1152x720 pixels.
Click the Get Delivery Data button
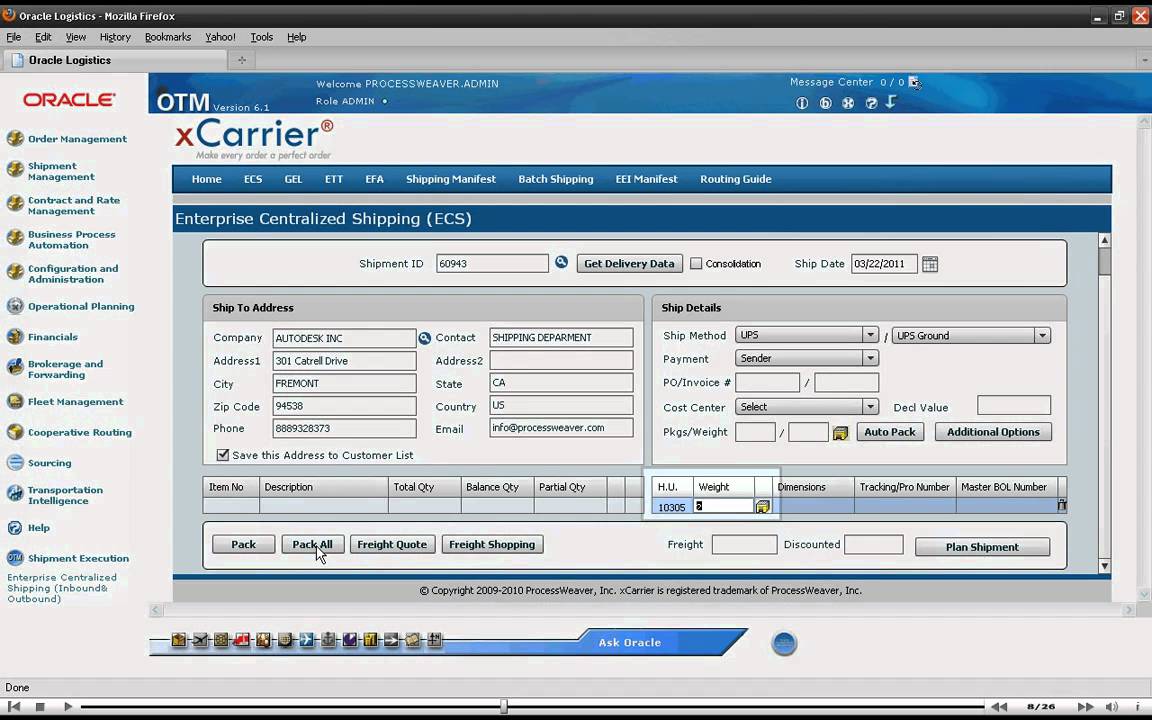630,263
